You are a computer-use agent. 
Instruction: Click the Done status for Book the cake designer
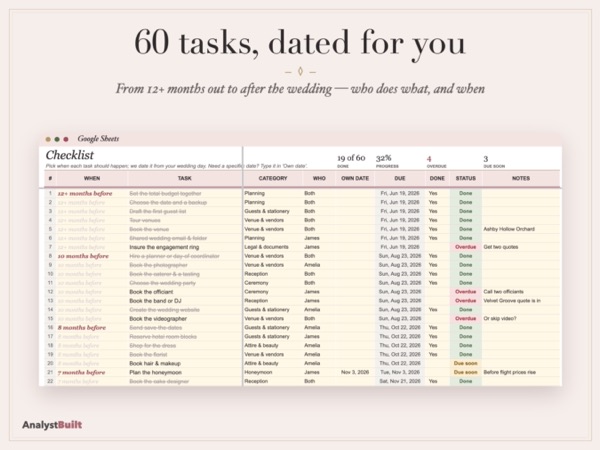tap(466, 381)
